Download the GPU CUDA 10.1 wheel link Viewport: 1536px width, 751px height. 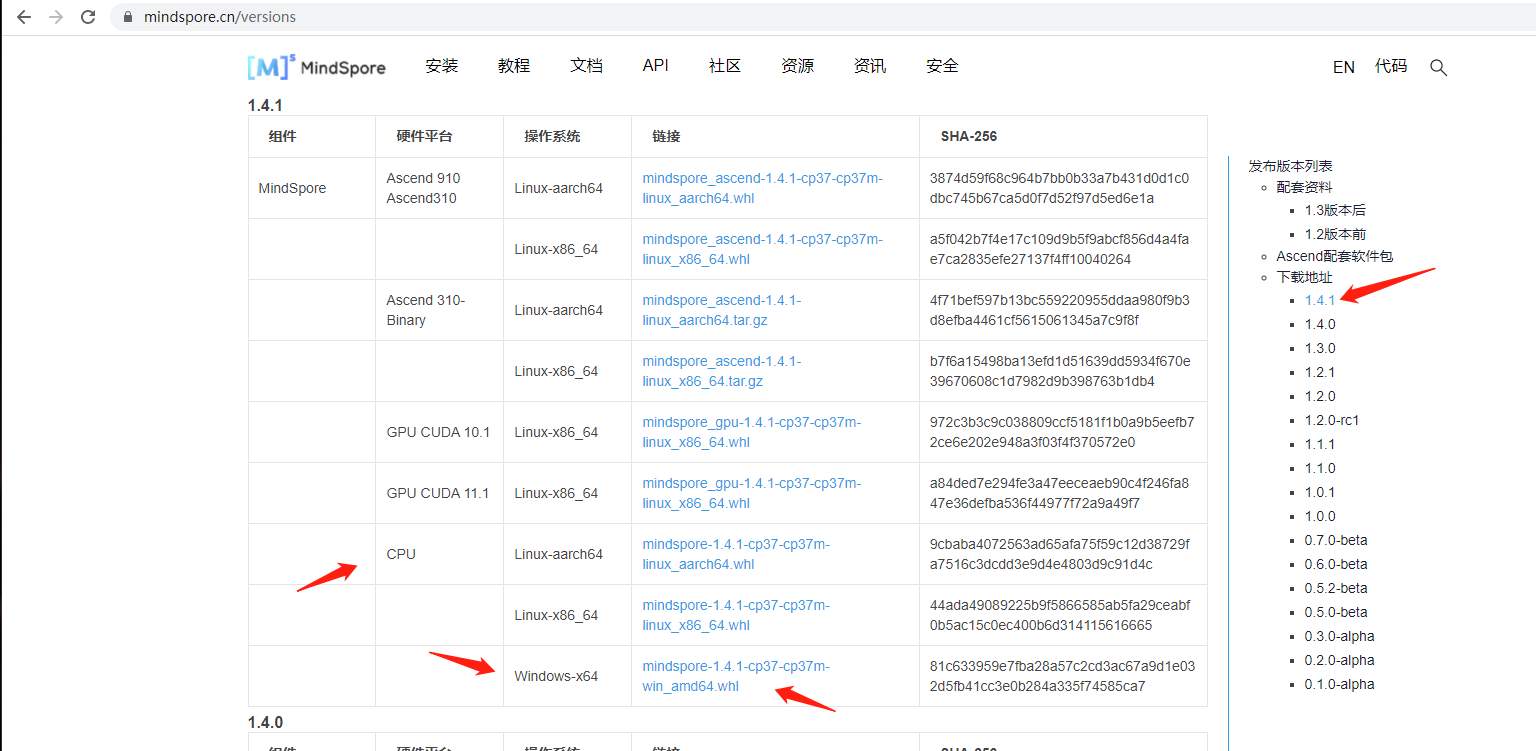pos(752,432)
